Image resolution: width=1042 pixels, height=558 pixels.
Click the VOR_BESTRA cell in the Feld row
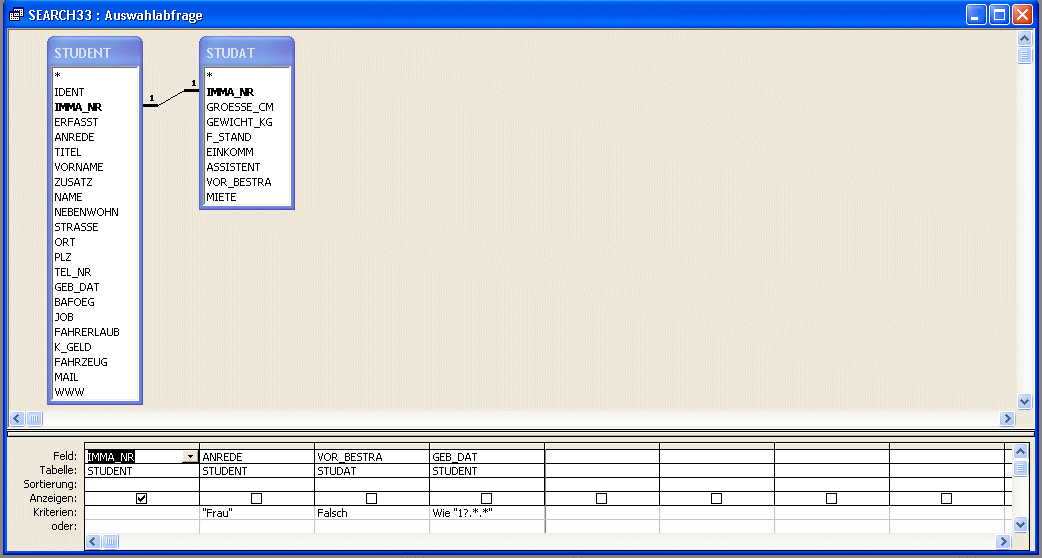[371, 457]
